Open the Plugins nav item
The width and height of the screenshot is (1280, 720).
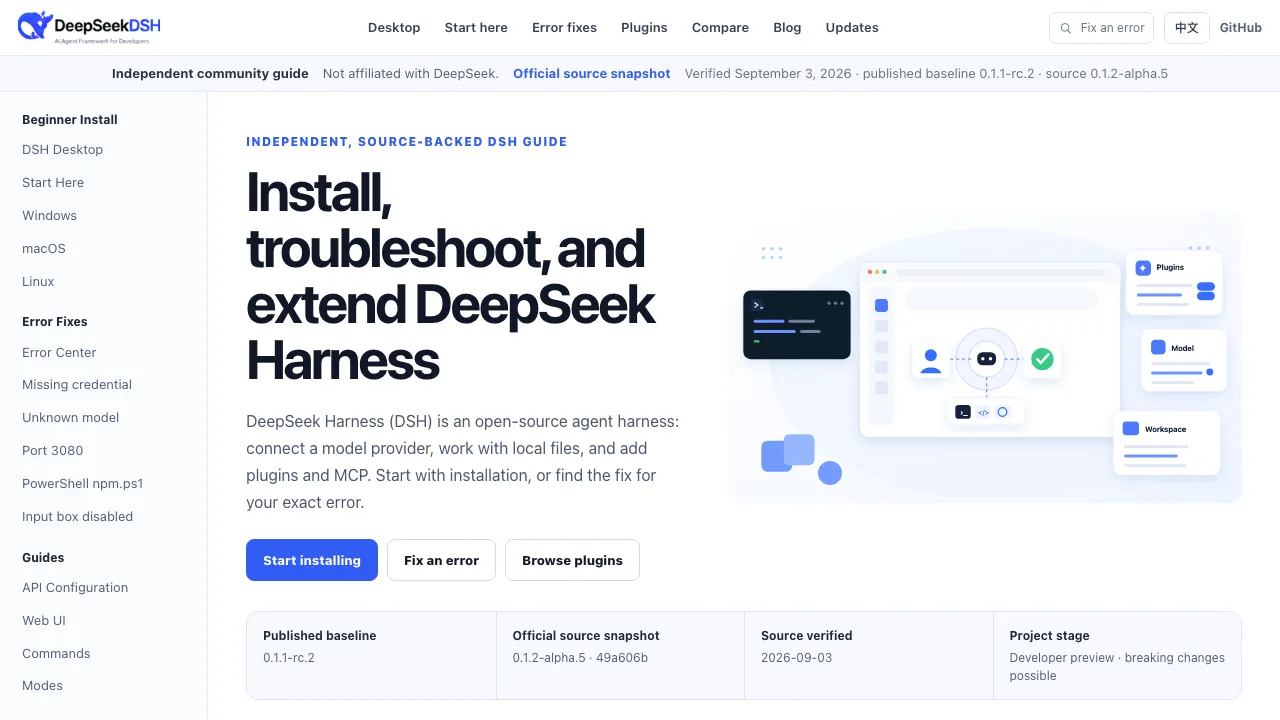point(644,28)
